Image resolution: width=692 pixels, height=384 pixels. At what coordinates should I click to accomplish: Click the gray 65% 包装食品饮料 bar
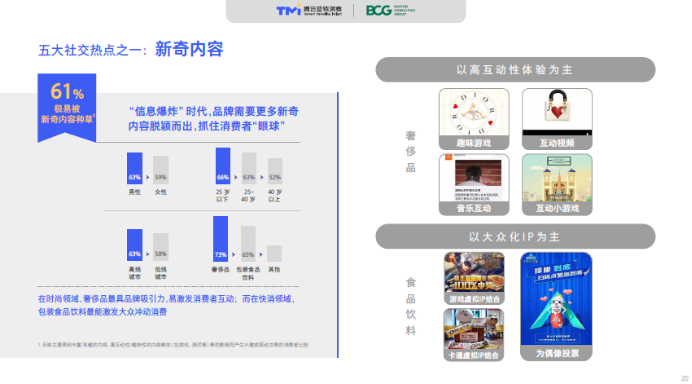(248, 244)
